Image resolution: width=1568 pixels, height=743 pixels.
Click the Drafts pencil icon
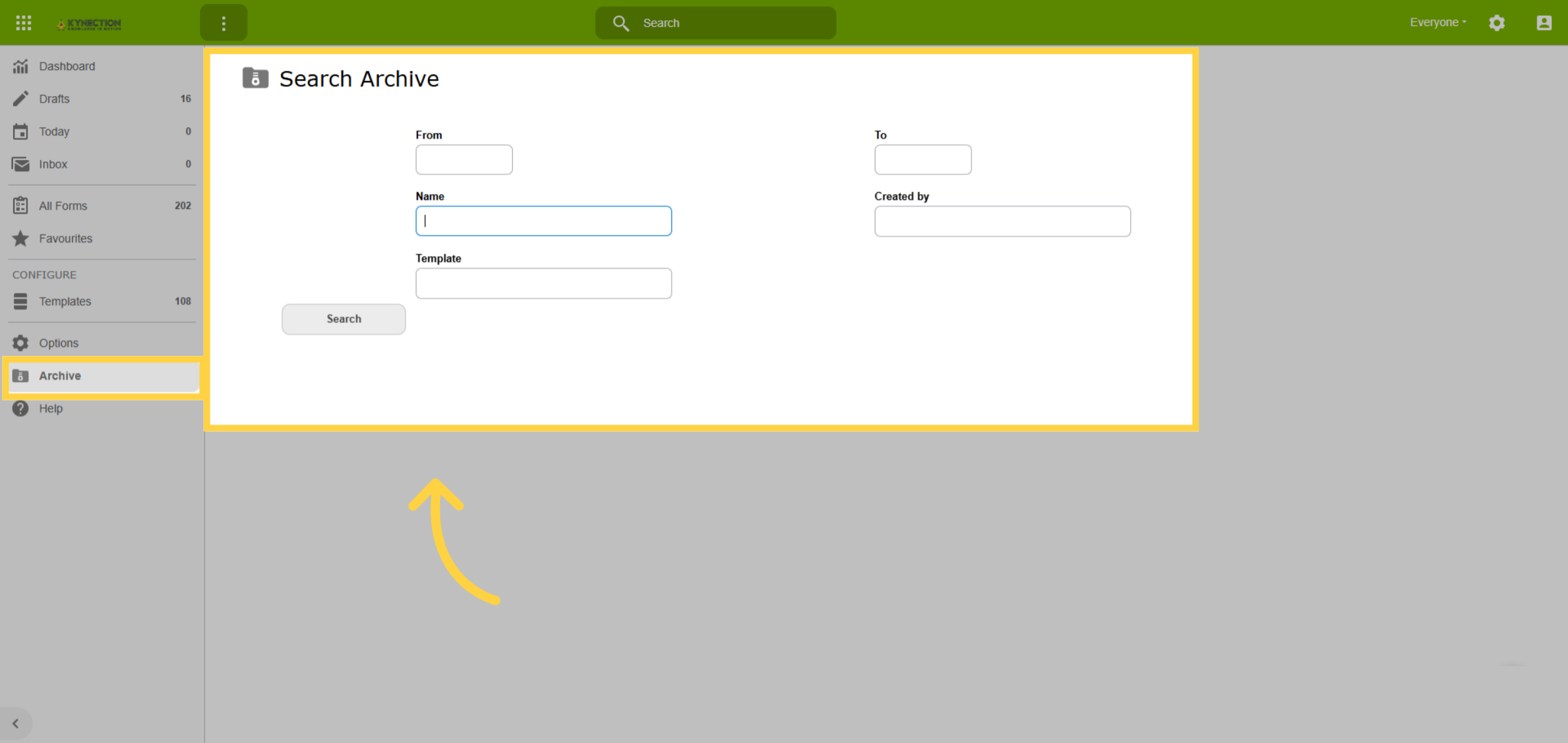(20, 99)
